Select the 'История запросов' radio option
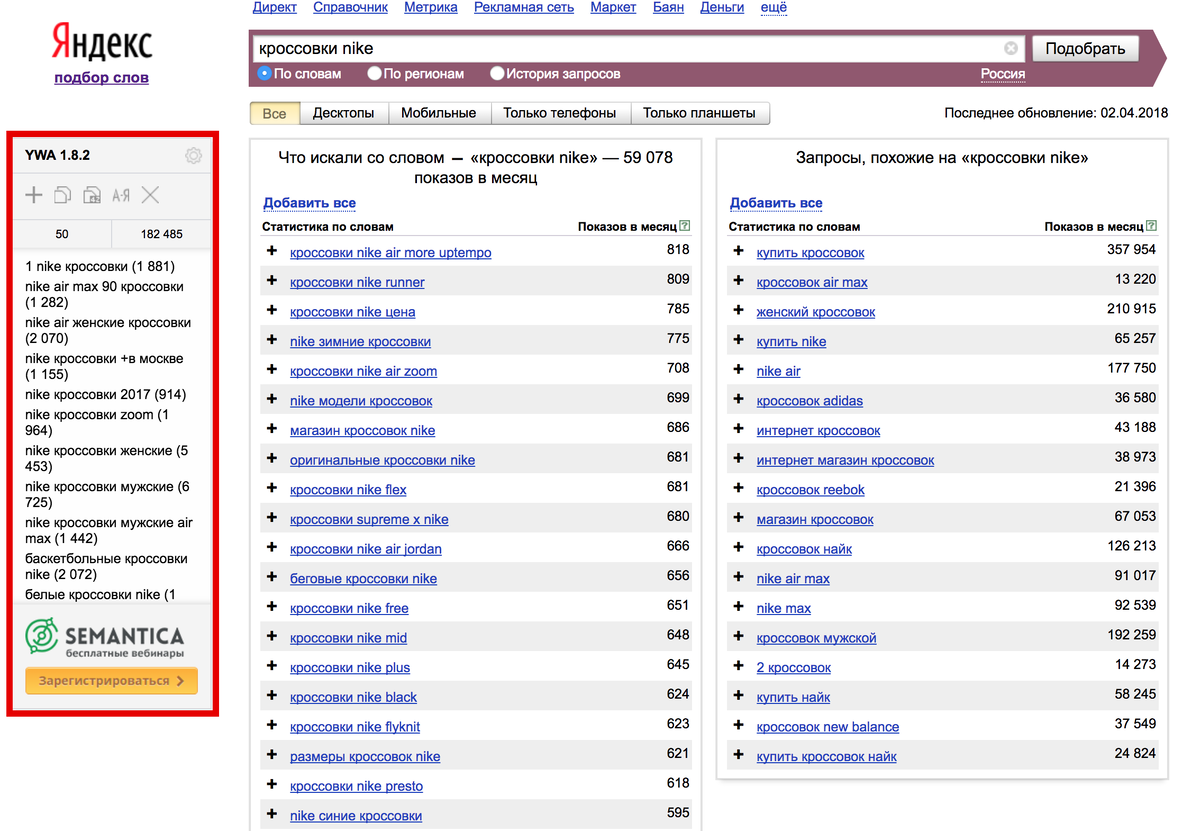 pos(497,73)
